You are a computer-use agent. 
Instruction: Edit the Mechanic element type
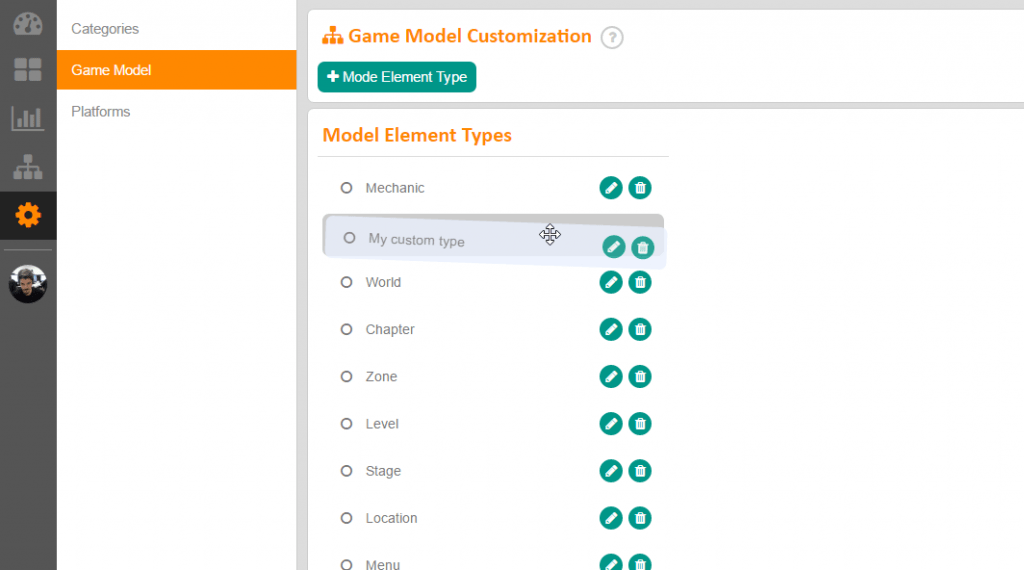point(611,188)
